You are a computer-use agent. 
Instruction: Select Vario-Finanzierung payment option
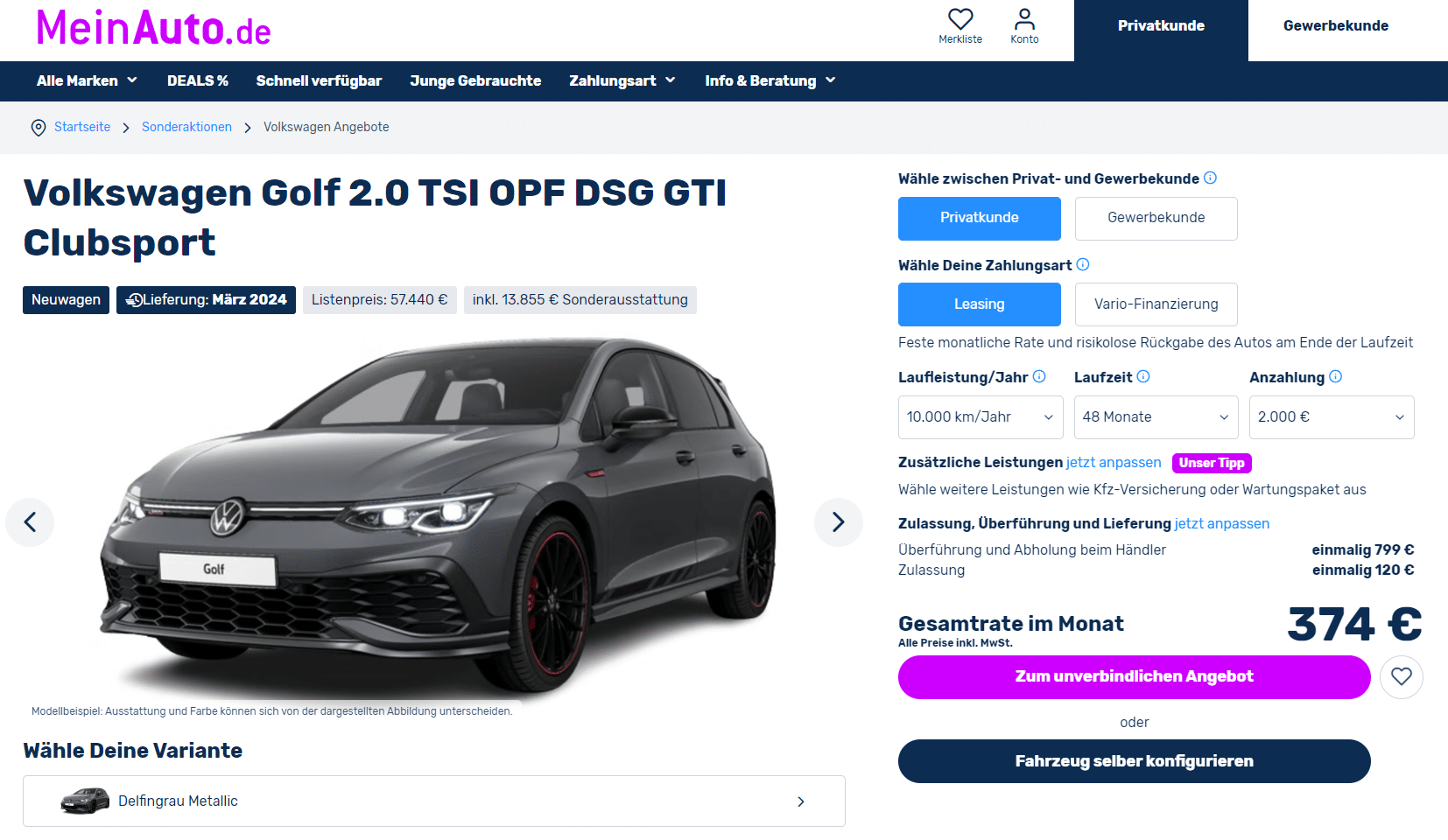1156,304
